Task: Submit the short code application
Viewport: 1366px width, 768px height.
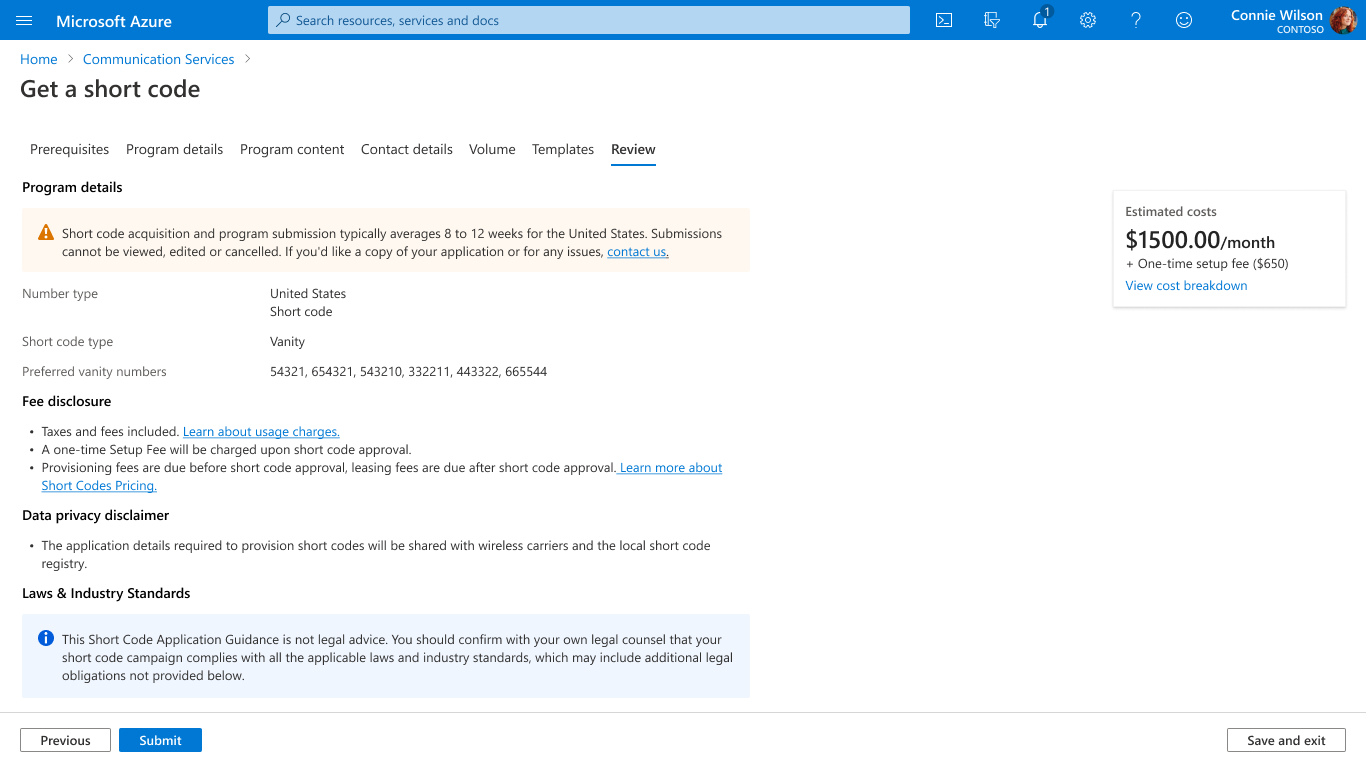Action: pos(160,740)
